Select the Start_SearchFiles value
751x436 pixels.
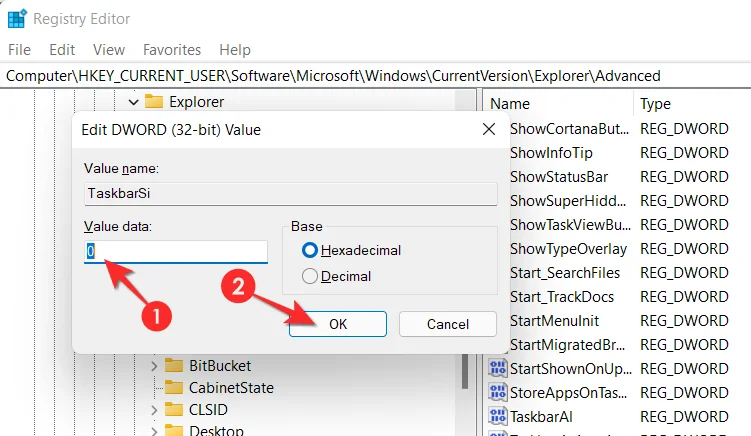[565, 273]
